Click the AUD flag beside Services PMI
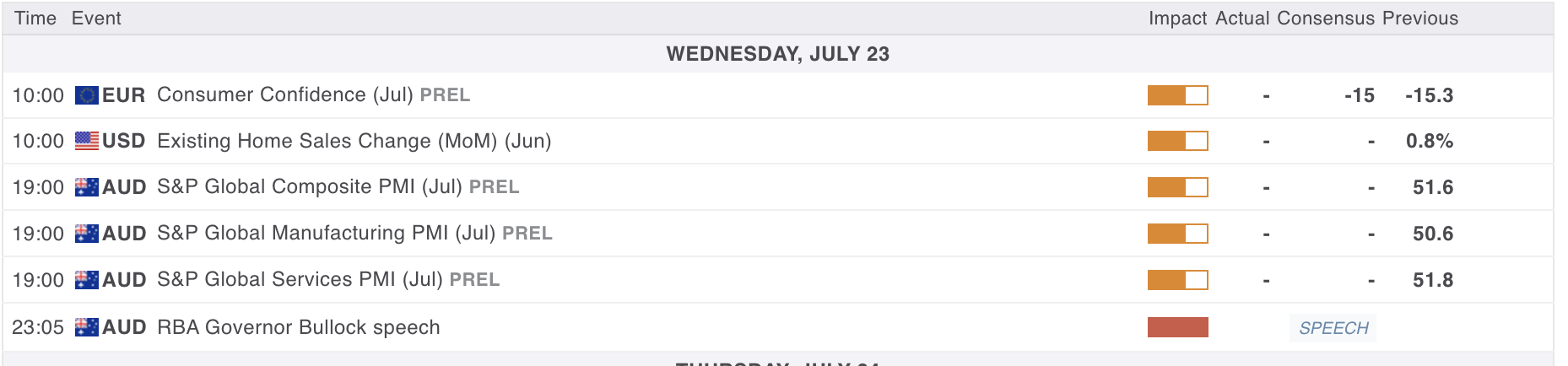The height and width of the screenshot is (366, 1568). [x=87, y=280]
